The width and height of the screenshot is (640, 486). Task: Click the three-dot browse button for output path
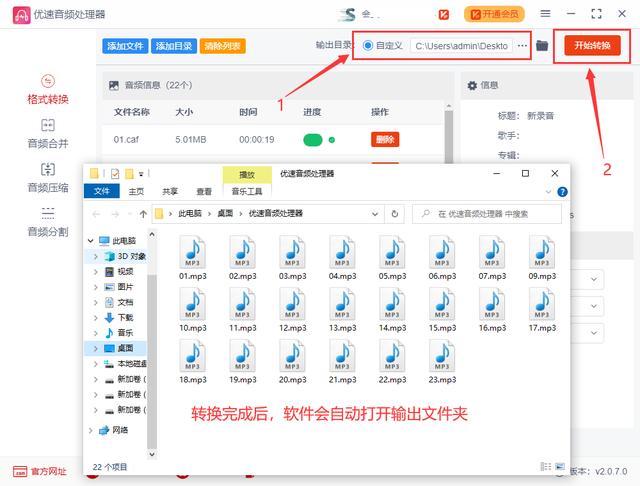click(x=522, y=46)
